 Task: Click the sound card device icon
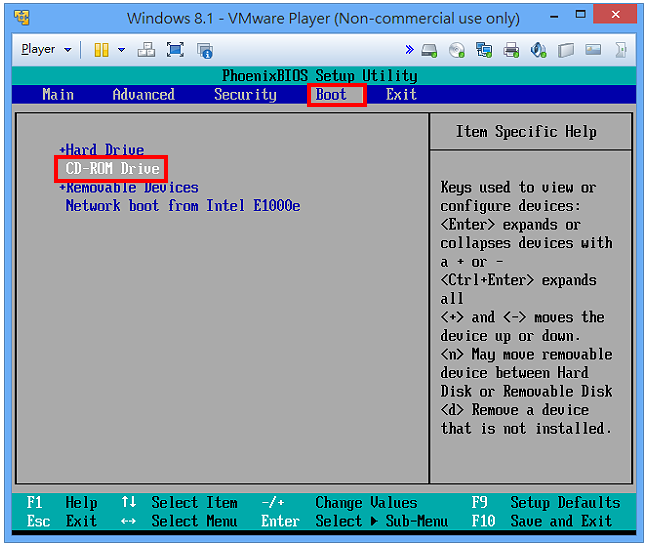click(x=538, y=51)
